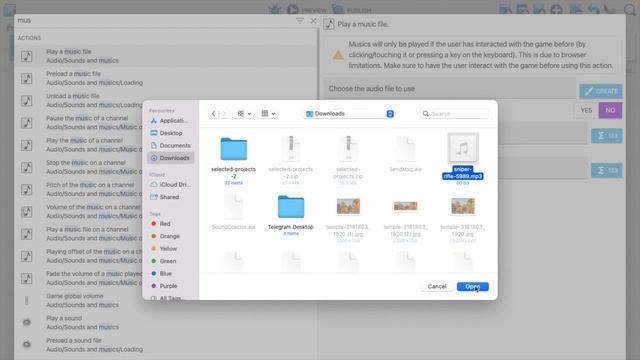The width and height of the screenshot is (640, 360).
Task: Select the Red tag
Action: pos(161,224)
